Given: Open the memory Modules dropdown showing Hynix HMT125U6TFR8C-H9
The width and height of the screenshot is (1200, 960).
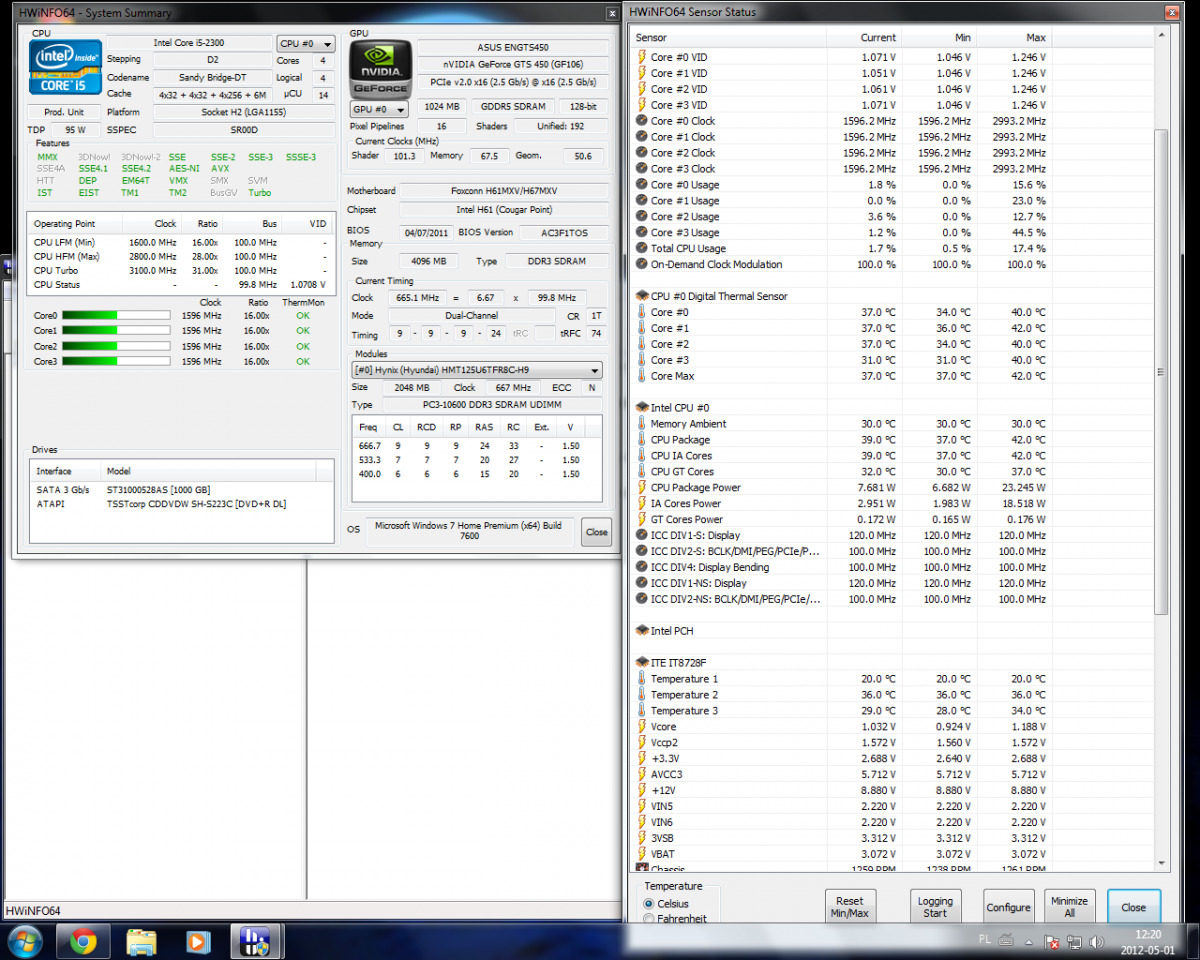Looking at the screenshot, I should (x=478, y=370).
